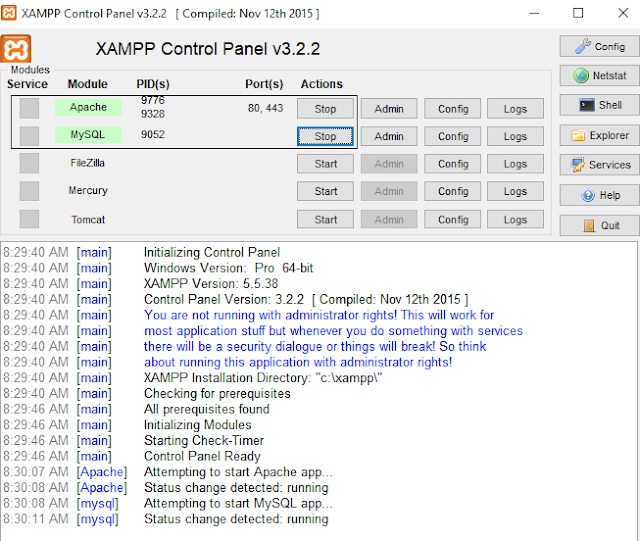Maximize the XAMPP Control Panel window
This screenshot has height=541, width=640.
pos(578,13)
